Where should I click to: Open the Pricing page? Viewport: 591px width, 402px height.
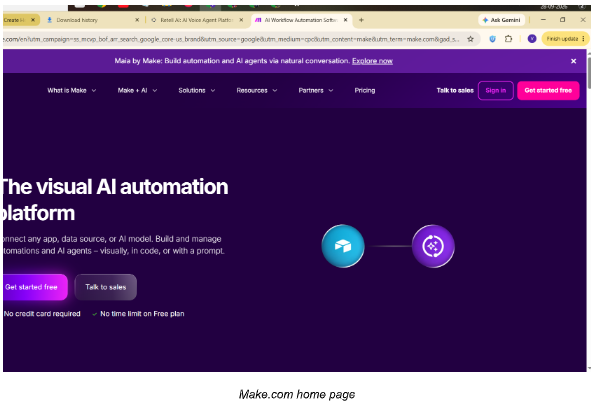(365, 90)
